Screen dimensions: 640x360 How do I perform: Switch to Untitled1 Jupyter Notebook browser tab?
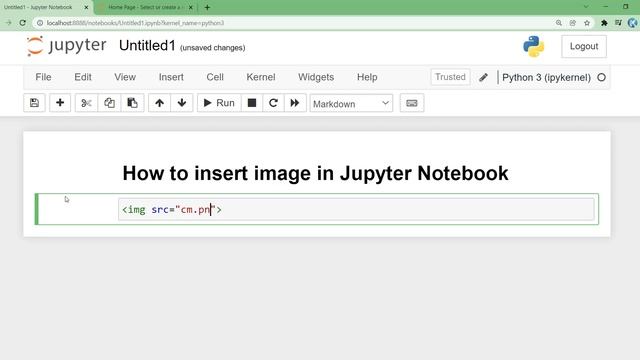[x=38, y=7]
